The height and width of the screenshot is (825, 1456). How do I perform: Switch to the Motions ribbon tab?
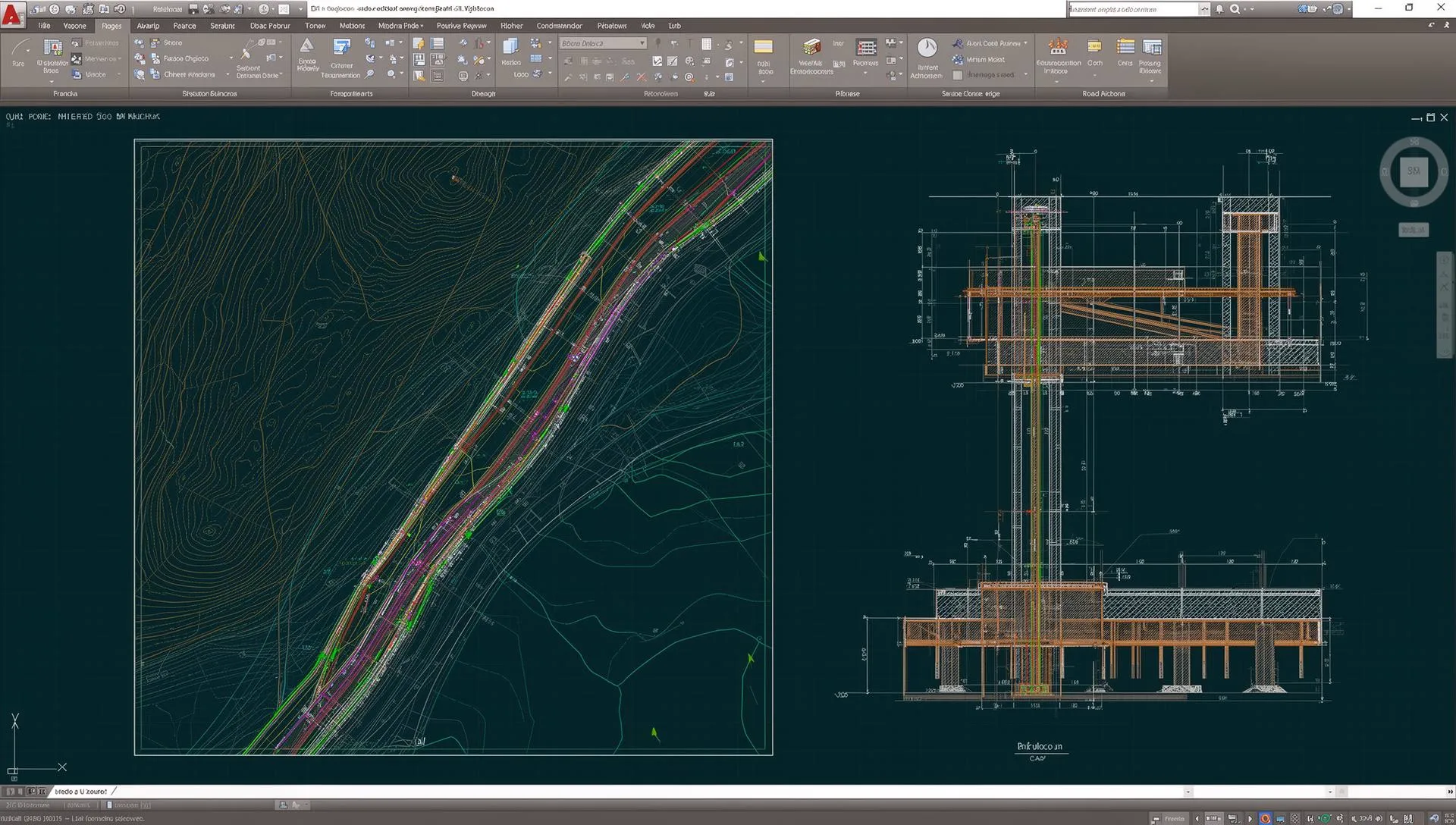(352, 26)
